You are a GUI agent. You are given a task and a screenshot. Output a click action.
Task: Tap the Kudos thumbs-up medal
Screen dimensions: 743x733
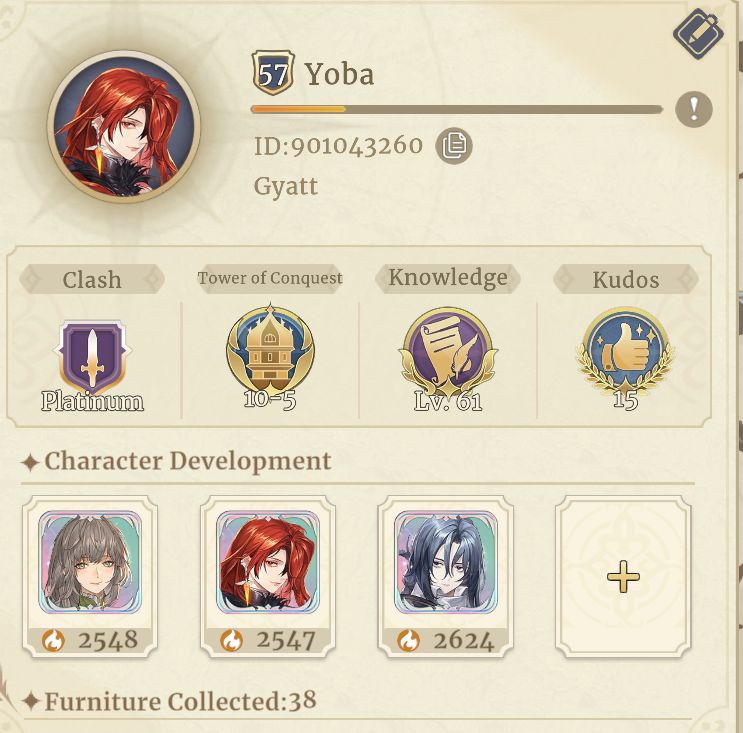point(625,358)
